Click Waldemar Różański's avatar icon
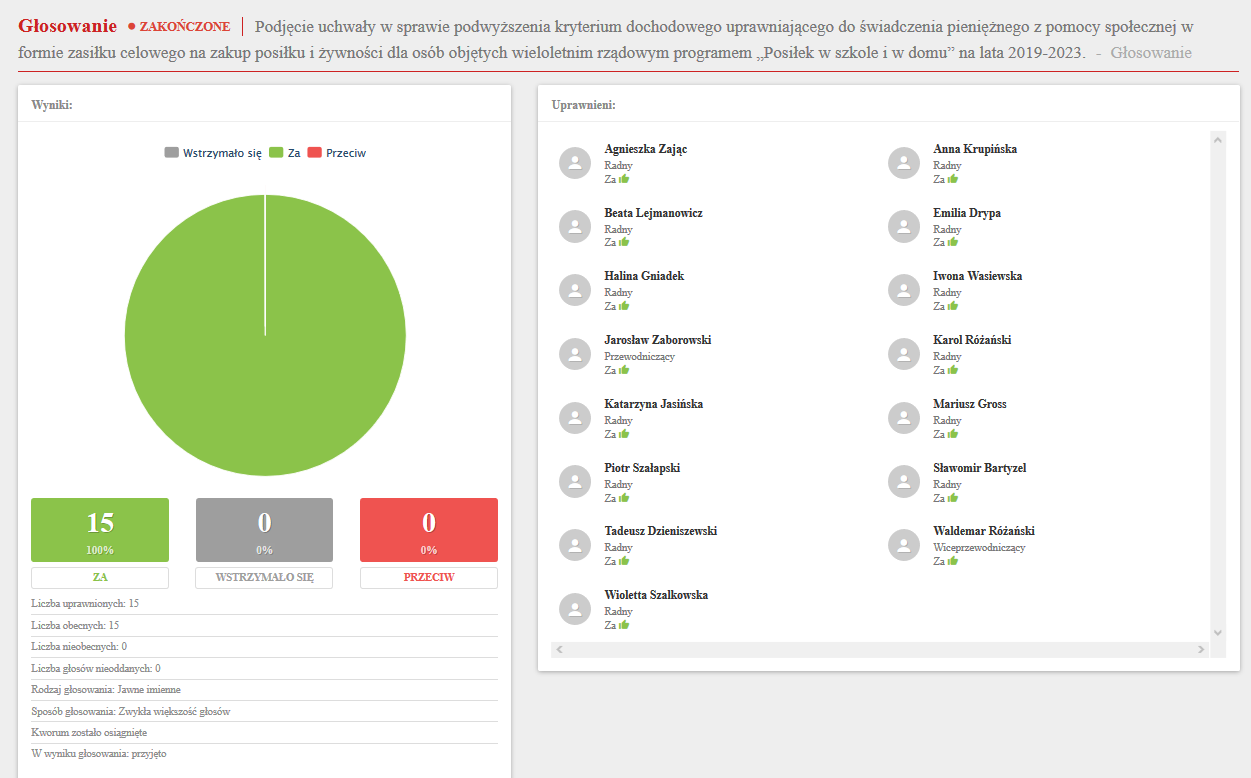The image size is (1251, 778). tap(903, 545)
